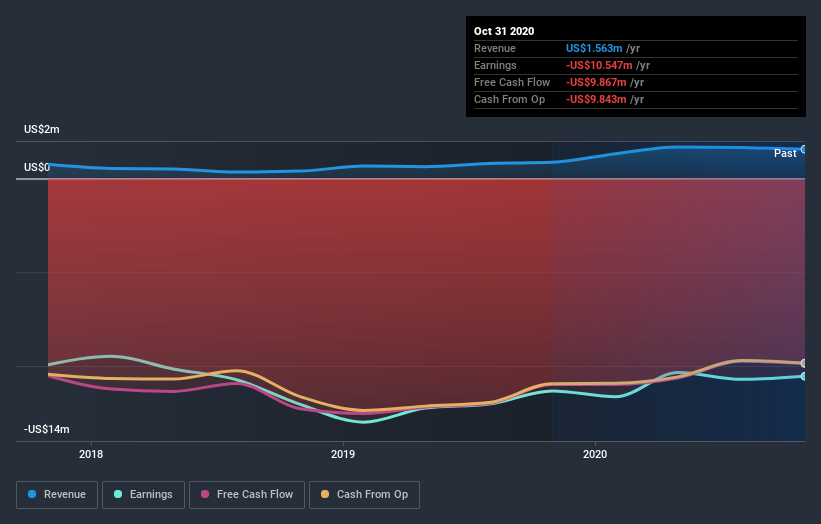Click the 2020 x-axis label
This screenshot has height=524, width=821.
pyautogui.click(x=595, y=454)
